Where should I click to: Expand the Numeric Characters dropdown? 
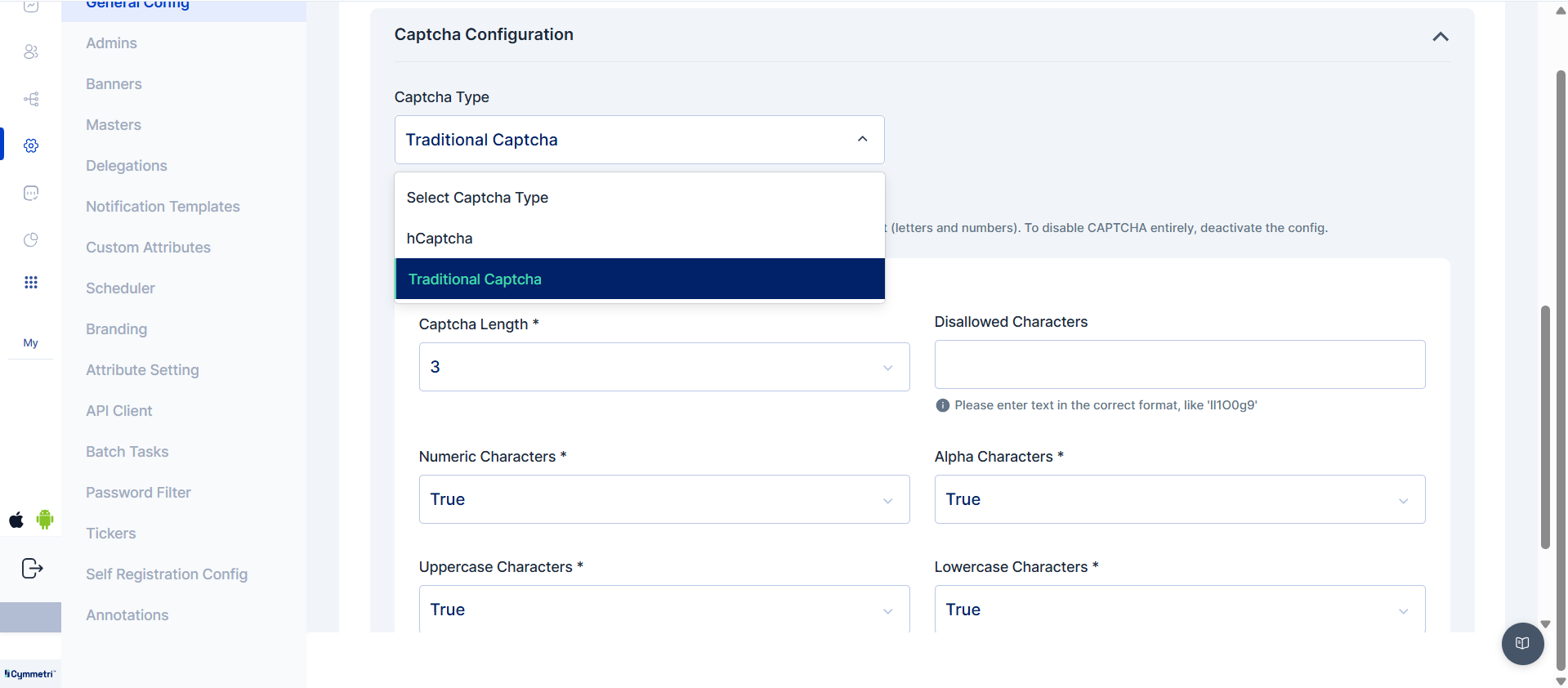pos(663,499)
